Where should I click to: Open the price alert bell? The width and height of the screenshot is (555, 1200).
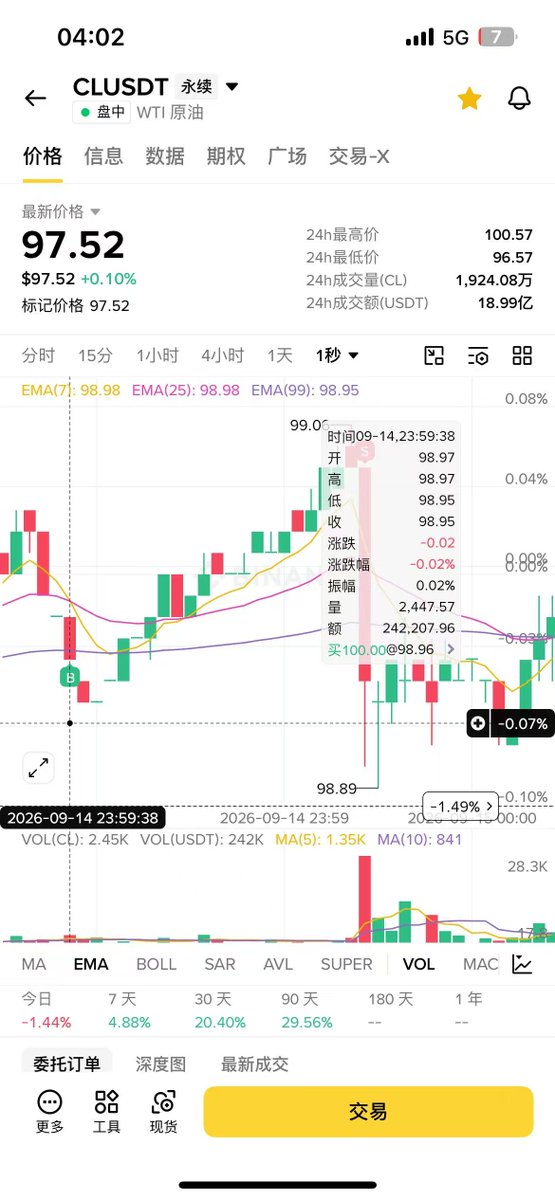(x=519, y=97)
